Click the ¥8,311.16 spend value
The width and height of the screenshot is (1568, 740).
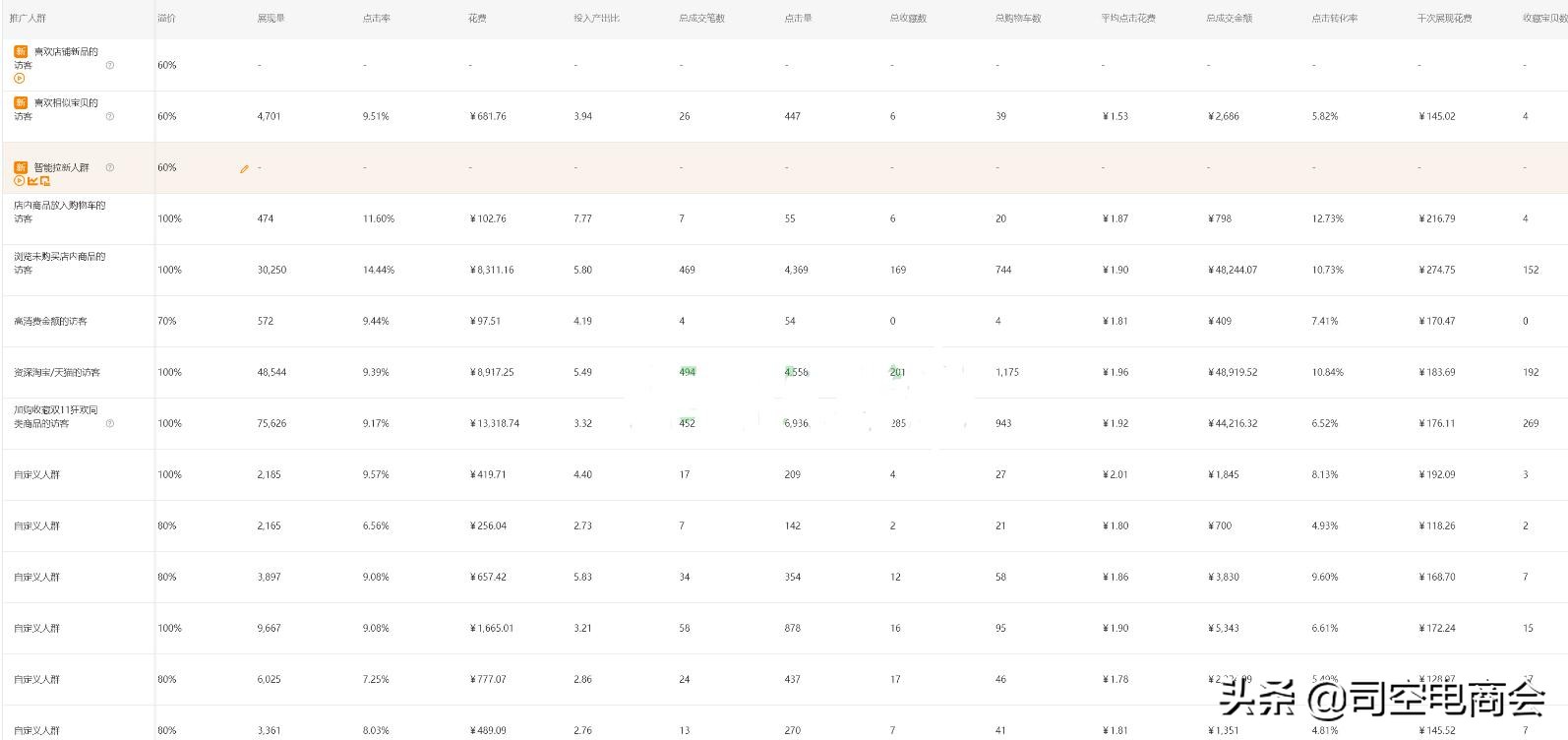pyautogui.click(x=492, y=270)
